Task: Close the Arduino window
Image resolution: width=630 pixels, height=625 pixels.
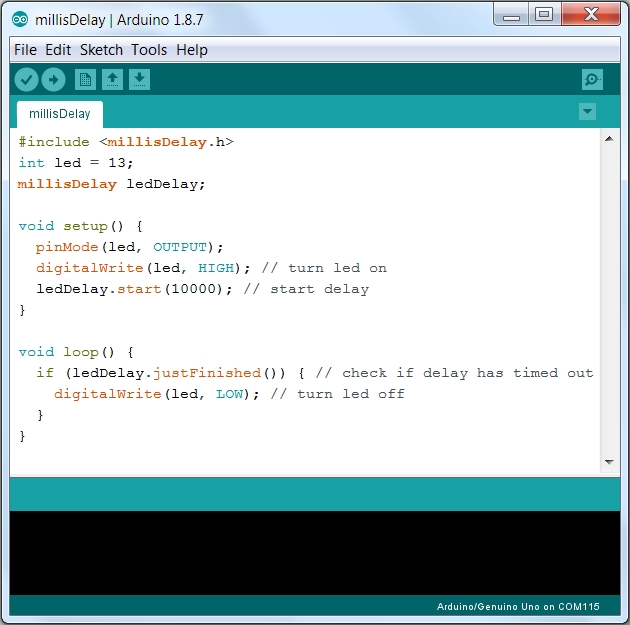Action: click(591, 15)
